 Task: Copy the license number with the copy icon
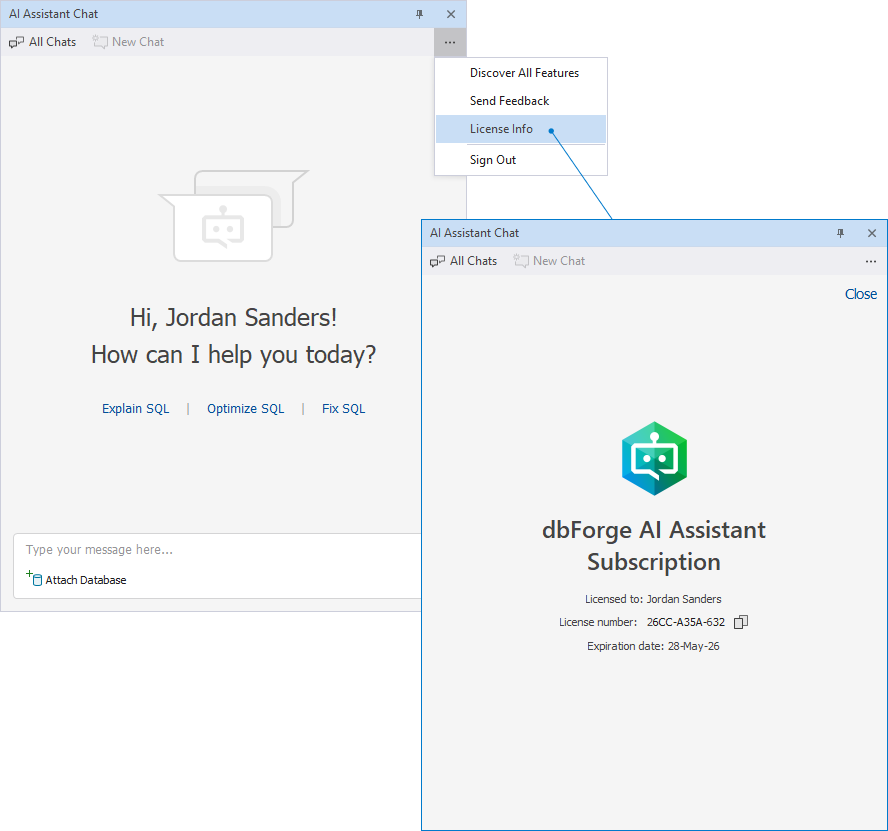[x=741, y=622]
